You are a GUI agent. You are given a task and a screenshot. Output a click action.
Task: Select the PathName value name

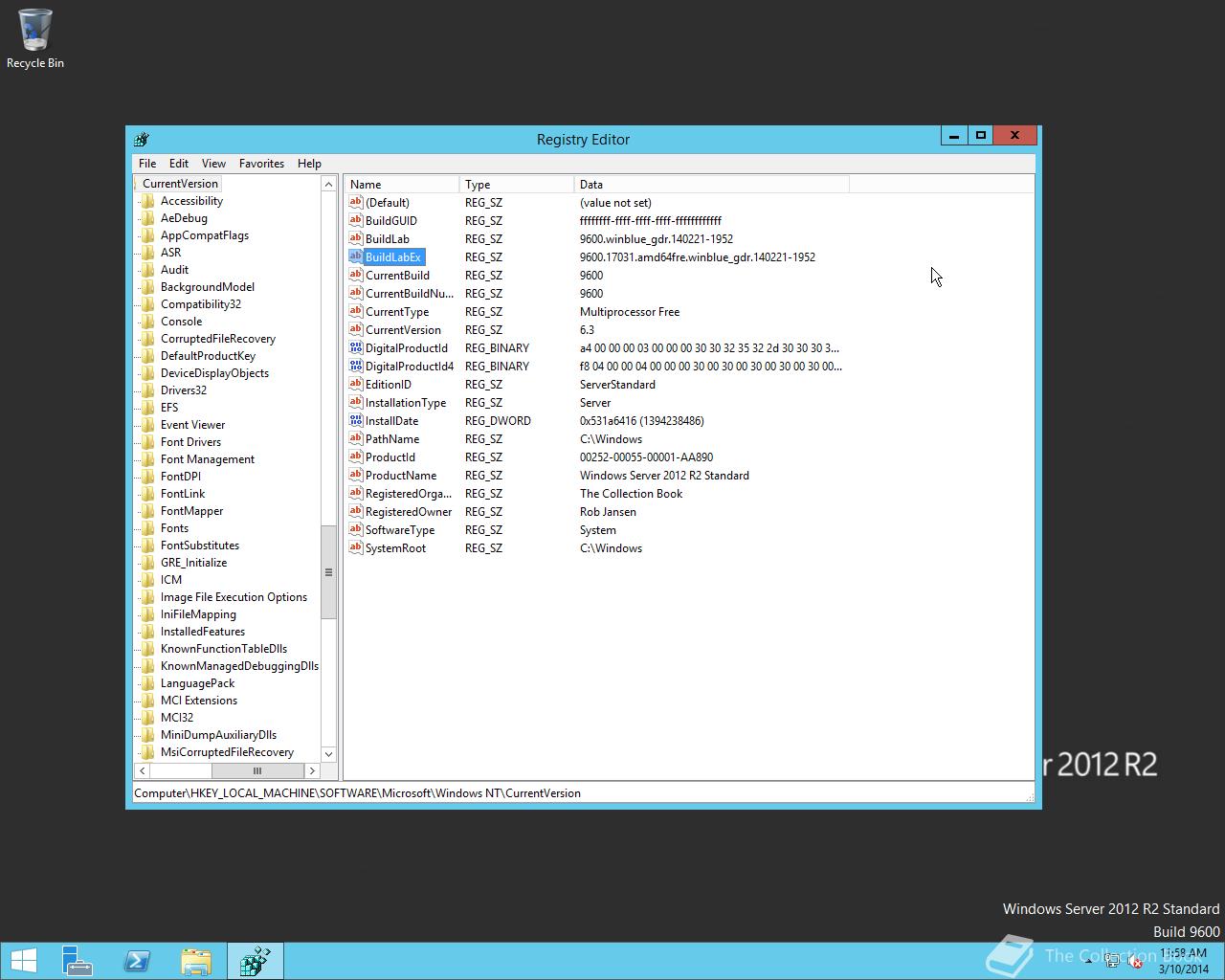[392, 438]
